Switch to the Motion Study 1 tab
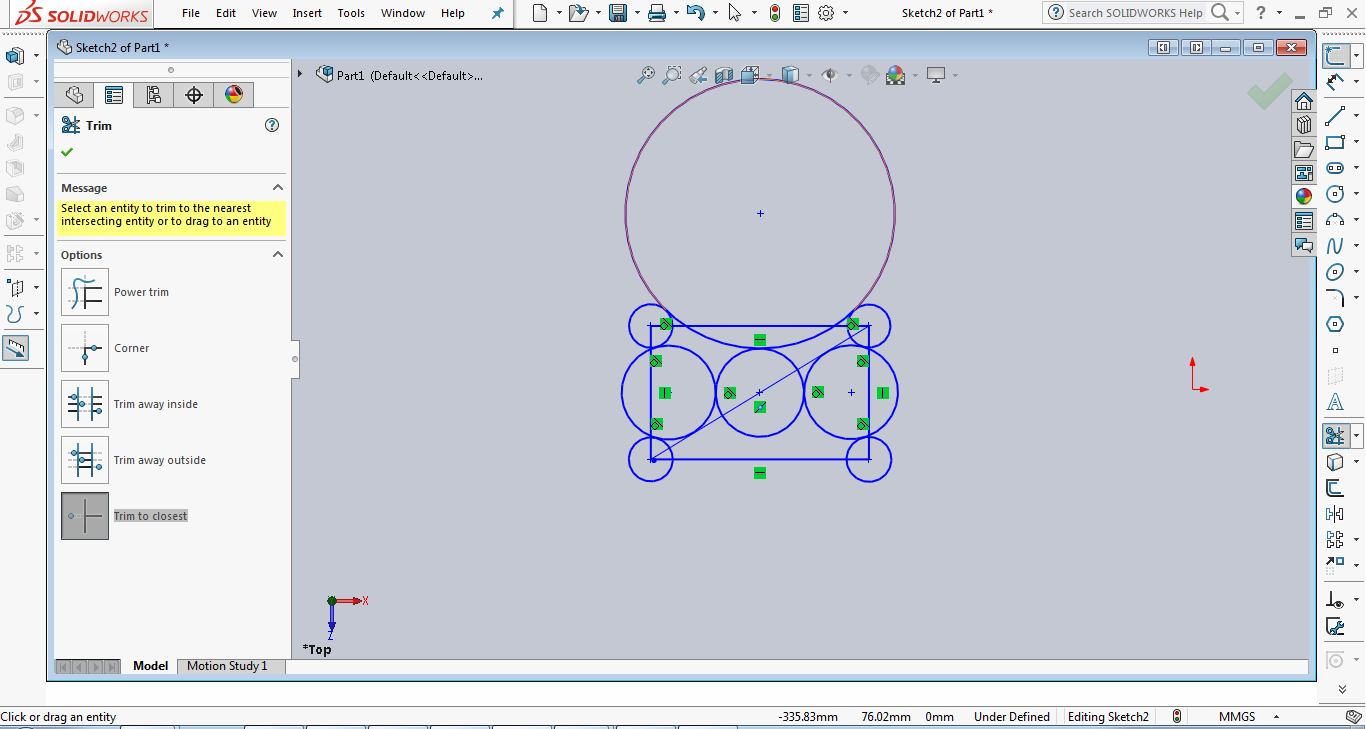The width and height of the screenshot is (1366, 729). tap(227, 666)
